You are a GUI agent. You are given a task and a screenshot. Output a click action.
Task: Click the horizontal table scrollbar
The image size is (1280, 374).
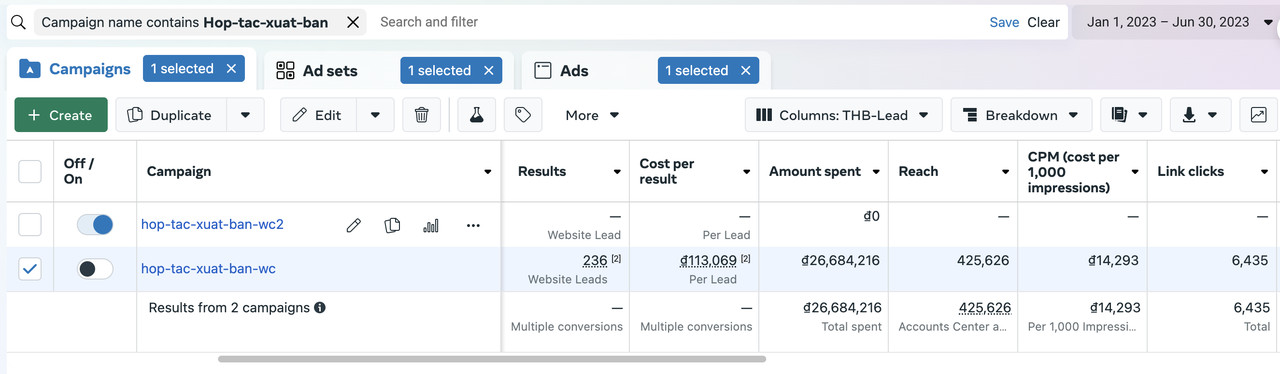tap(492, 358)
